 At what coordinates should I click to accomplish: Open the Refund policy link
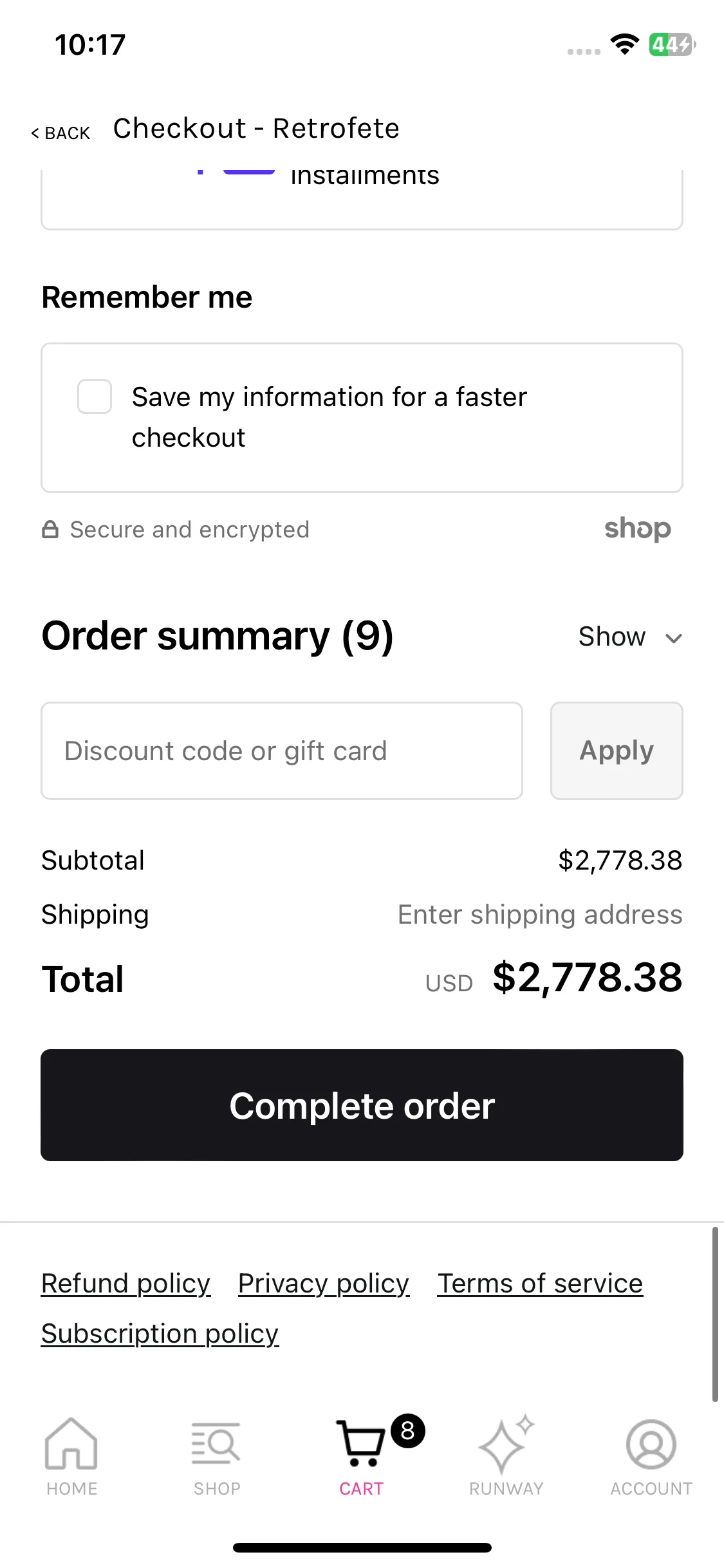(126, 1283)
